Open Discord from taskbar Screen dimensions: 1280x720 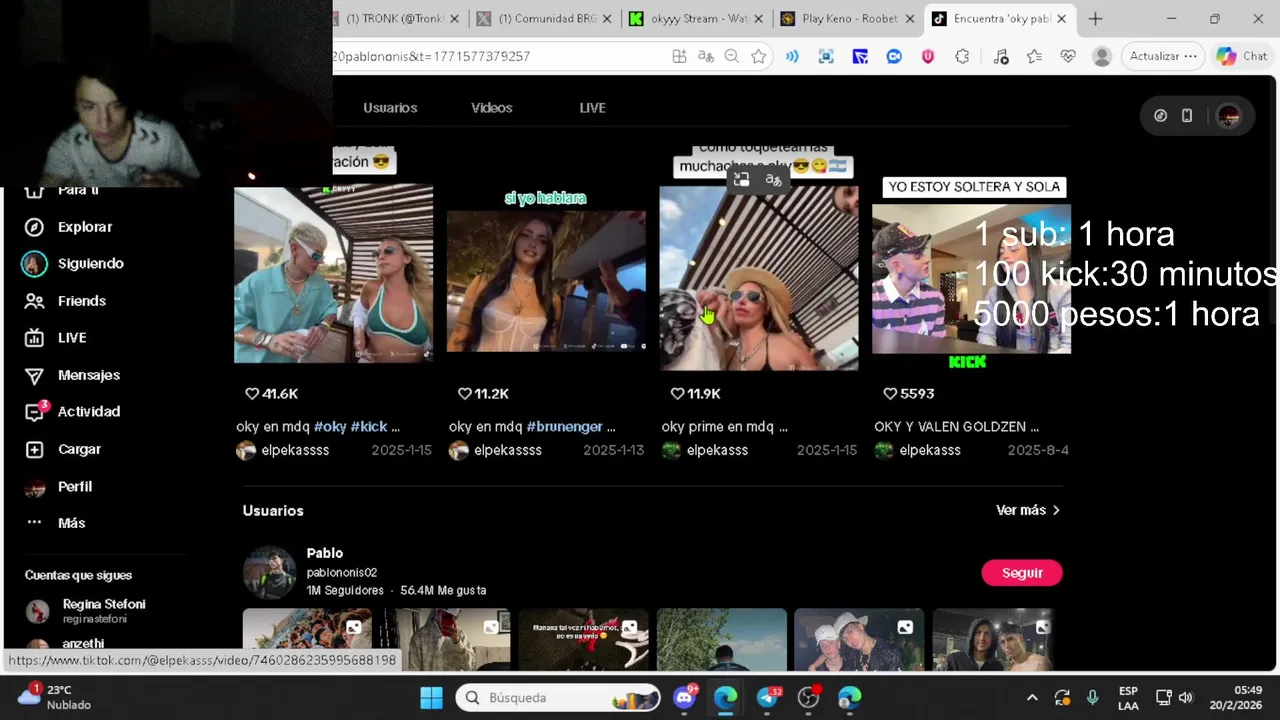coord(685,698)
